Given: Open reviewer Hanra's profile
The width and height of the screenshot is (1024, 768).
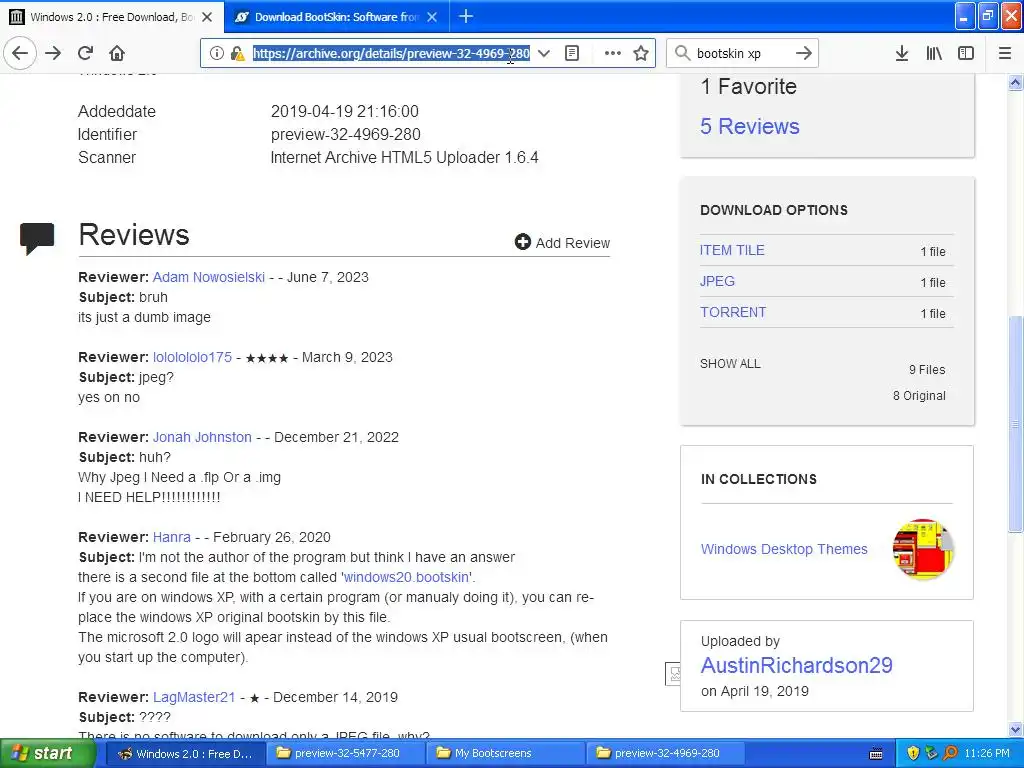Looking at the screenshot, I should click(172, 537).
